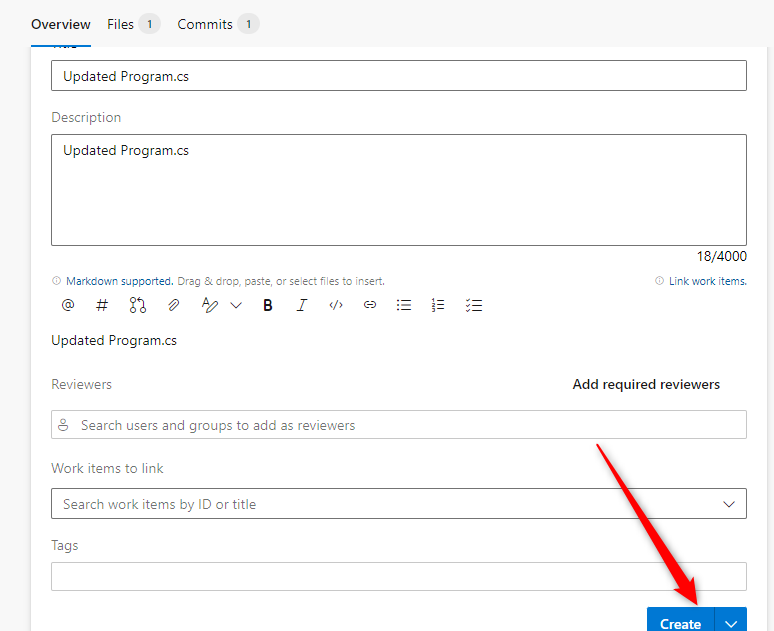
Task: Click the Link work items link
Action: point(707,281)
